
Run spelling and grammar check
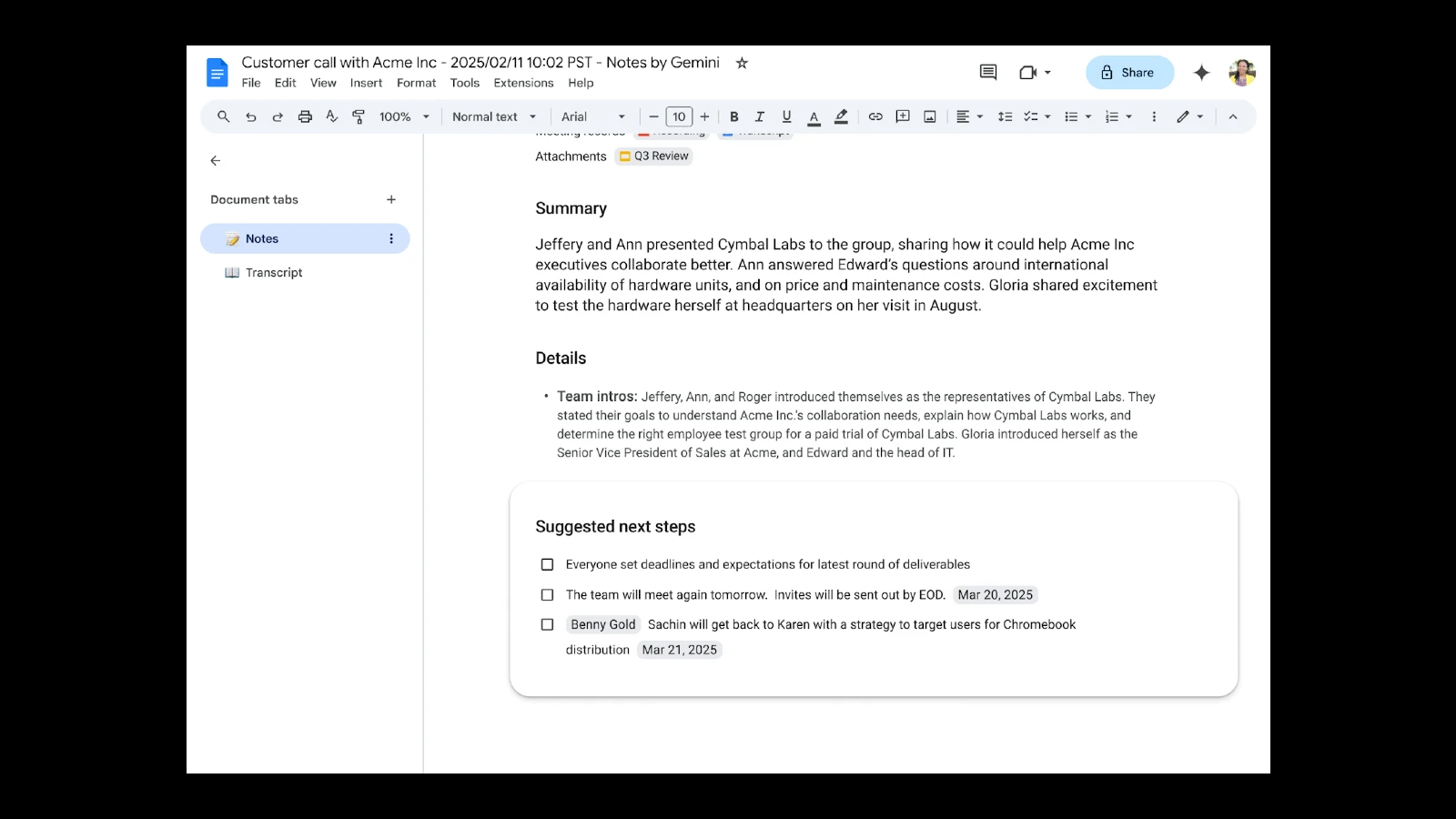point(331,116)
